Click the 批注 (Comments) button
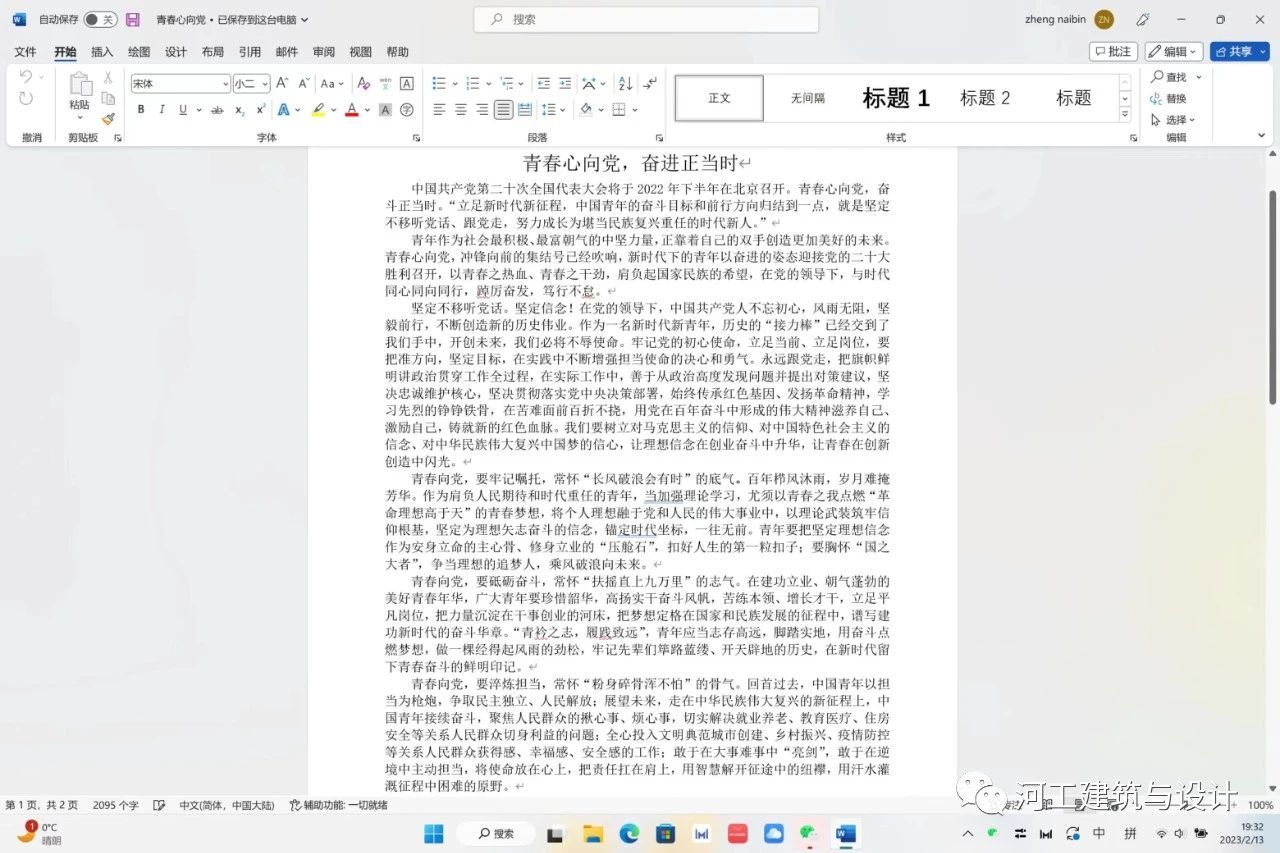The height and width of the screenshot is (853, 1280). [x=1113, y=52]
